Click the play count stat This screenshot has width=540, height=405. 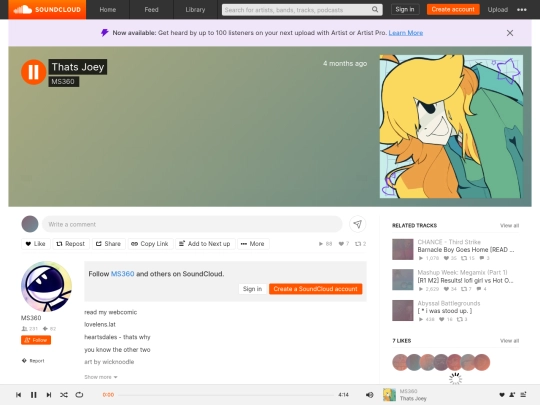click(x=325, y=244)
